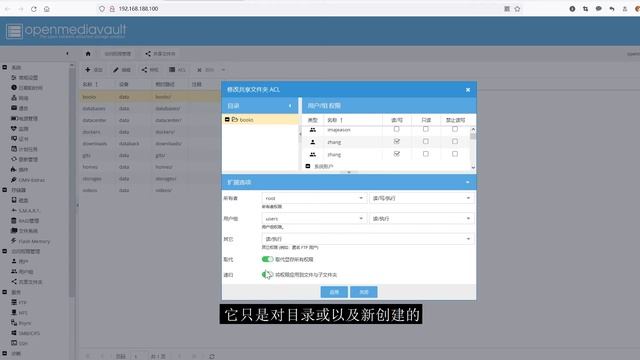640x360 pixels.
Task: Open Update Management refresh item in sidebar
Action: pos(24,159)
